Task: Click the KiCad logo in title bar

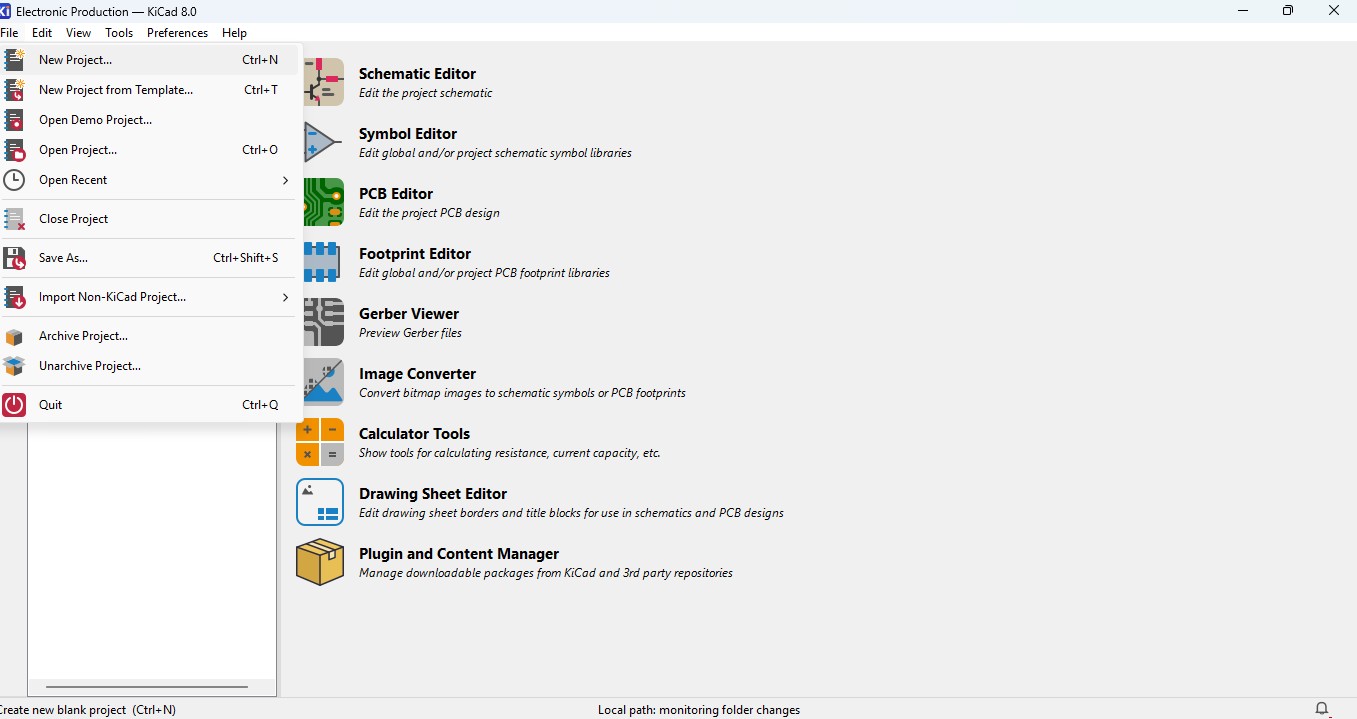Action: [x=5, y=11]
